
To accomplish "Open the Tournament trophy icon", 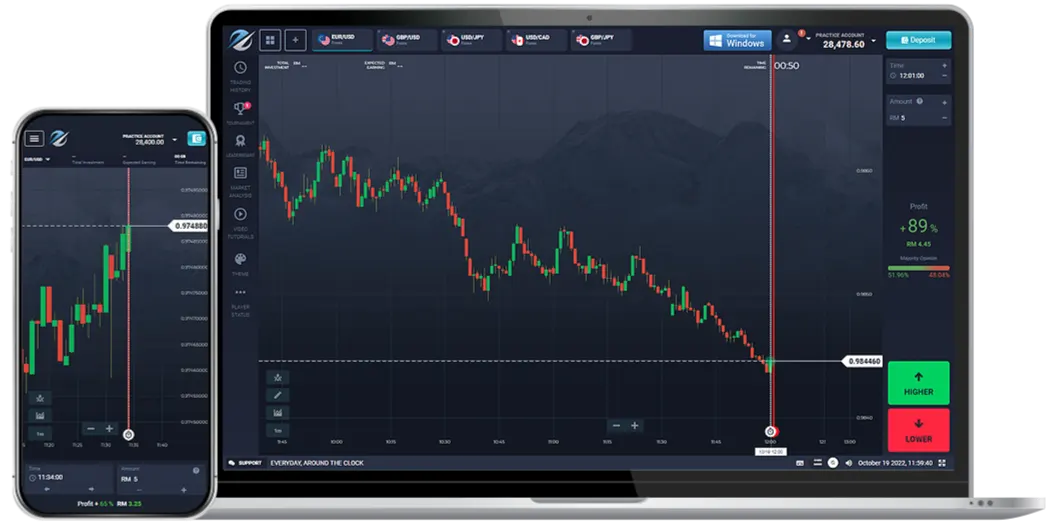I will tap(240, 107).
